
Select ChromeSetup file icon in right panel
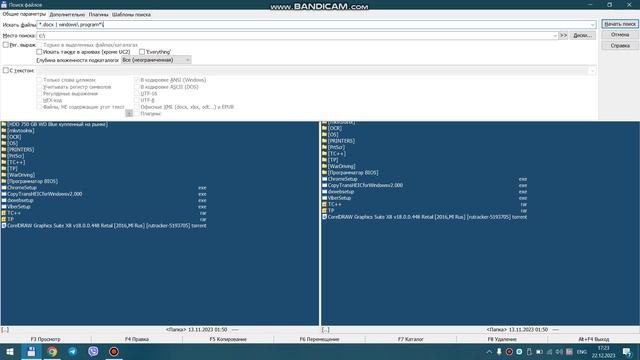324,179
